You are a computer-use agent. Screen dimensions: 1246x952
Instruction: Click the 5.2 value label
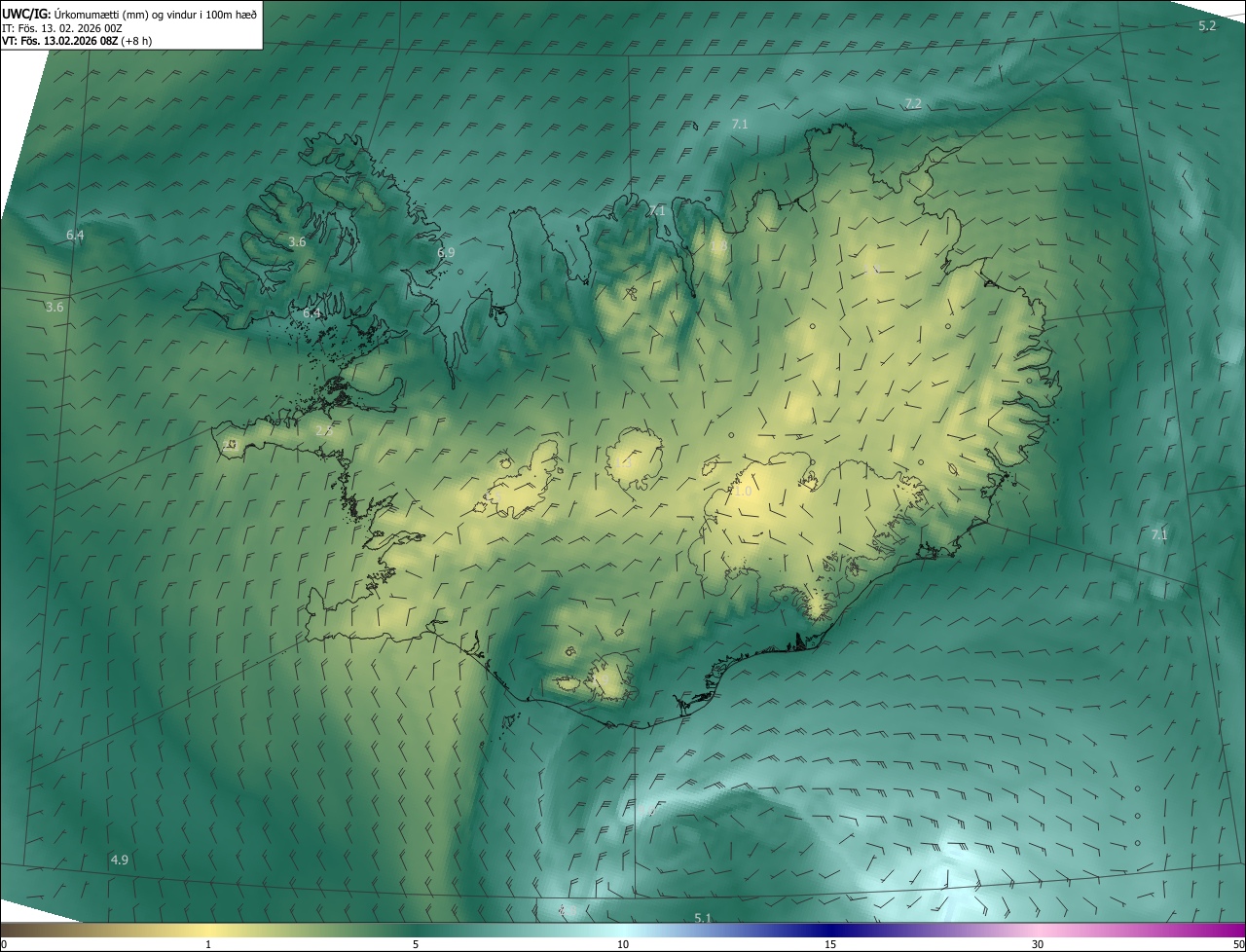tap(1207, 25)
